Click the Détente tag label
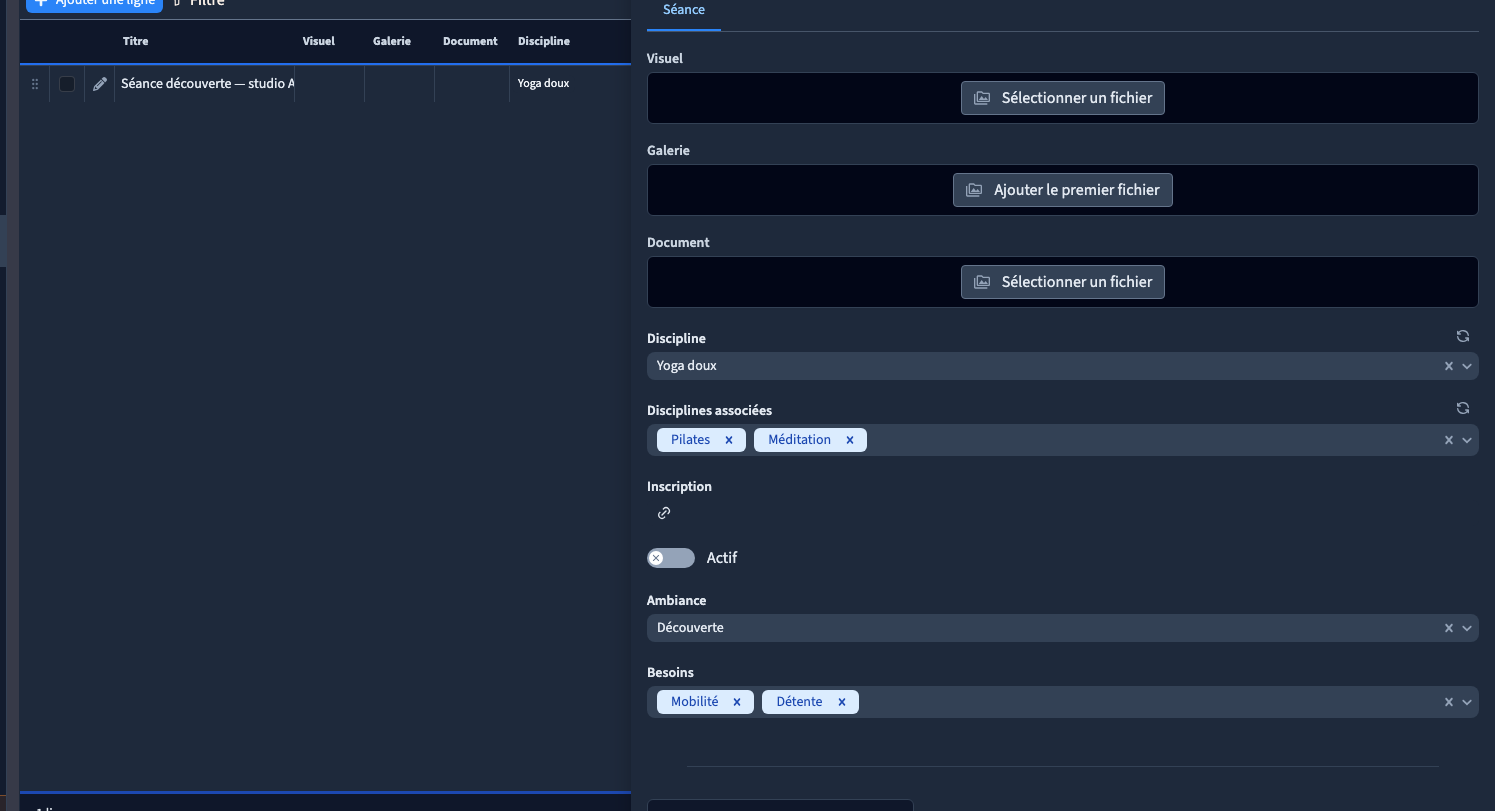This screenshot has height=811, width=1495. click(799, 702)
